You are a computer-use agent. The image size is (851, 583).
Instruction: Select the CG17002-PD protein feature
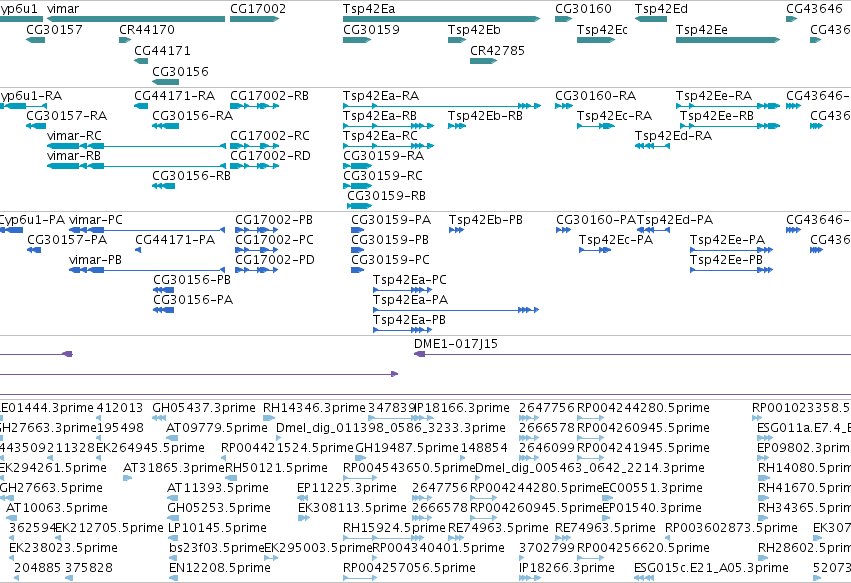[x=256, y=270]
